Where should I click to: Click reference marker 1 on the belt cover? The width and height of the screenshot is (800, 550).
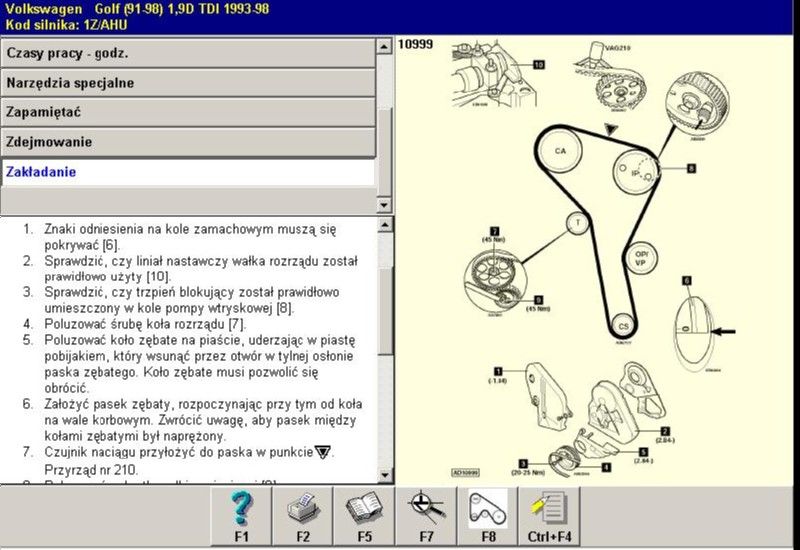click(498, 371)
